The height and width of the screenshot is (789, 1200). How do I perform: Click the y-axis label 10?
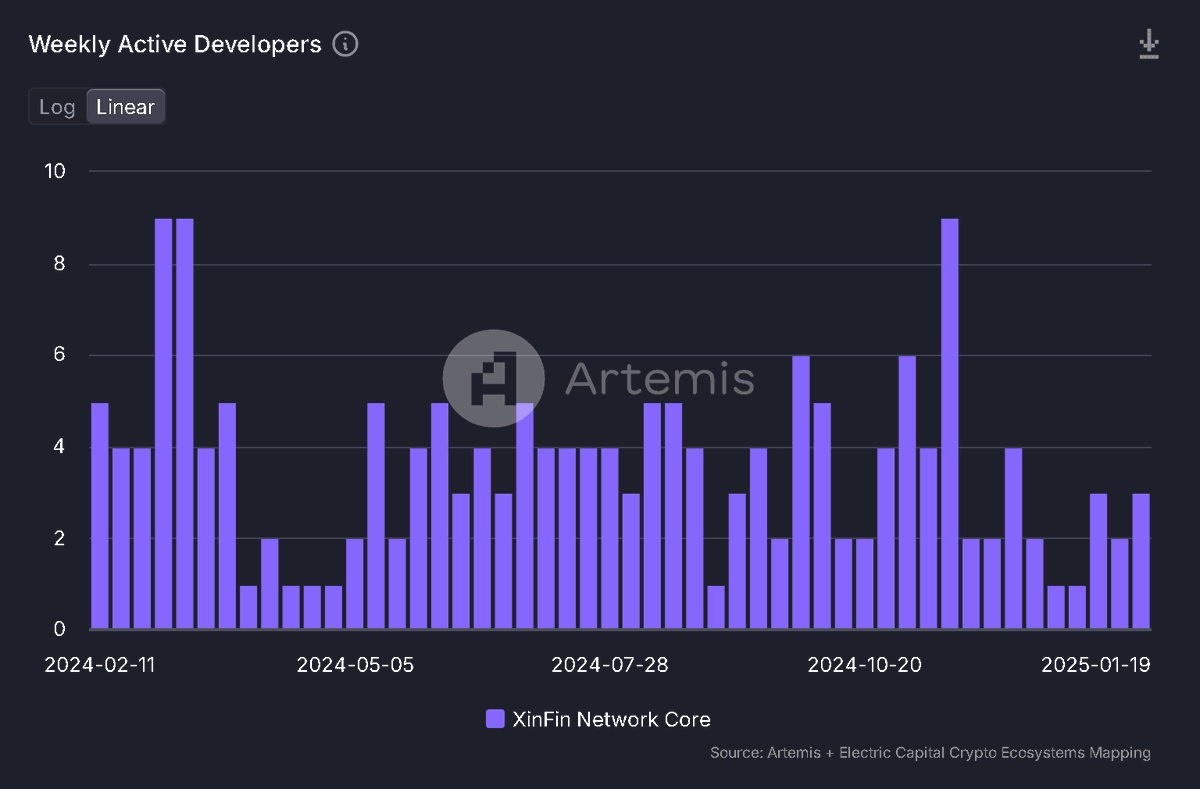pos(55,171)
